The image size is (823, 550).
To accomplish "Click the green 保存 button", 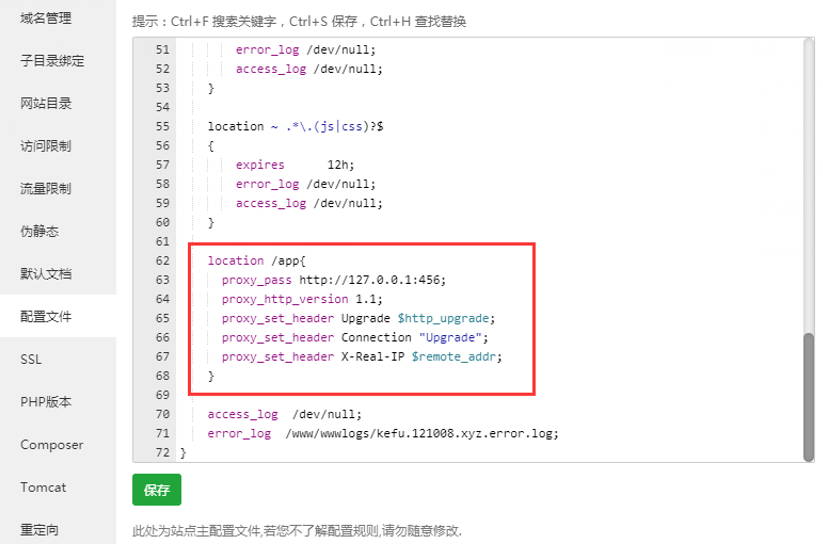I will [x=156, y=490].
